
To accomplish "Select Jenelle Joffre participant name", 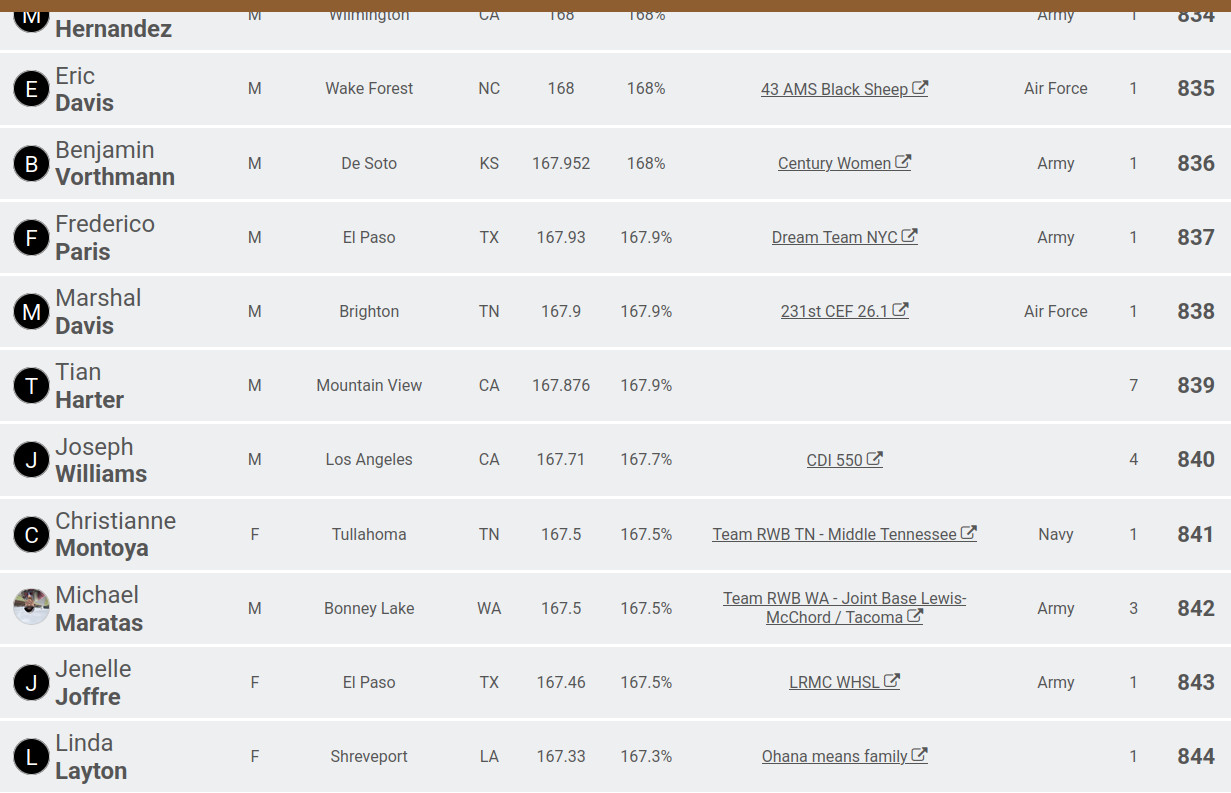I will point(93,683).
